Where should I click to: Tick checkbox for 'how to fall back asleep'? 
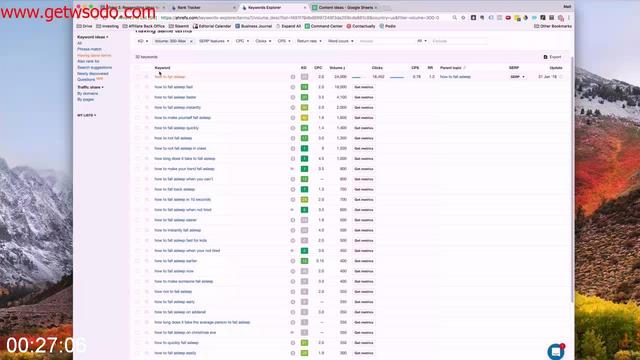138,189
